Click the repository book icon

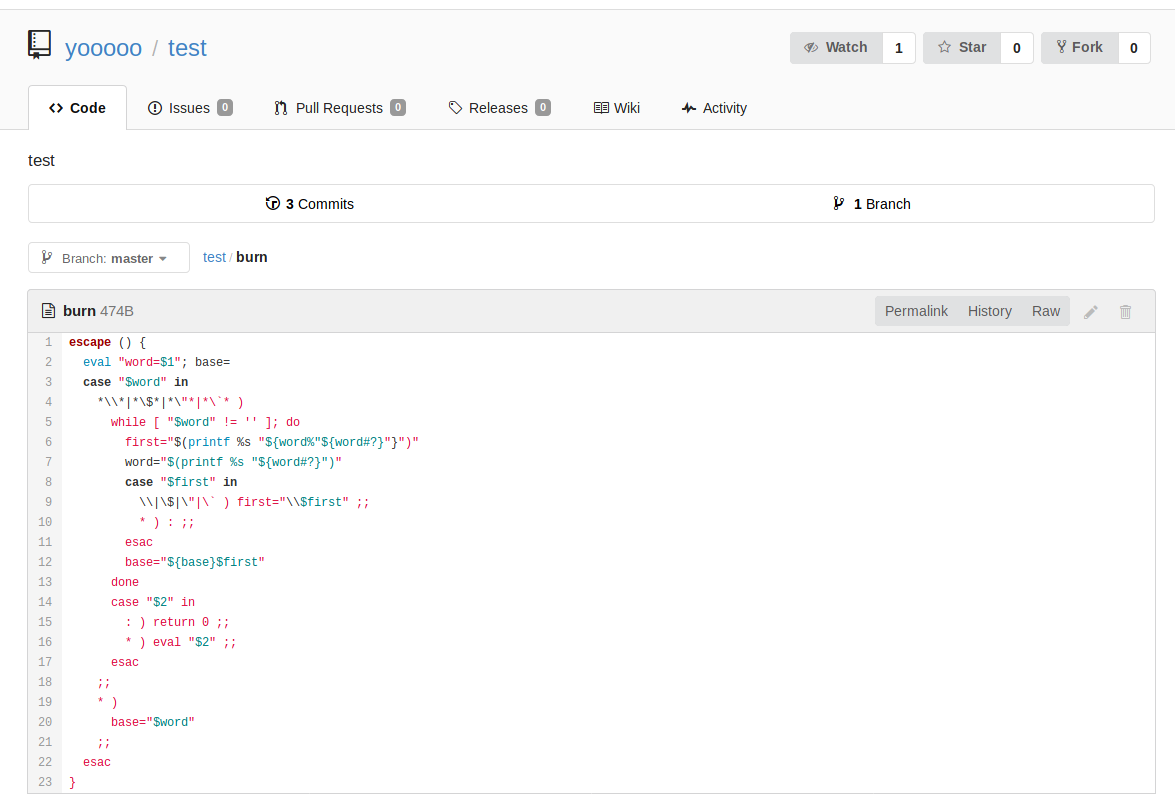pyautogui.click(x=39, y=45)
